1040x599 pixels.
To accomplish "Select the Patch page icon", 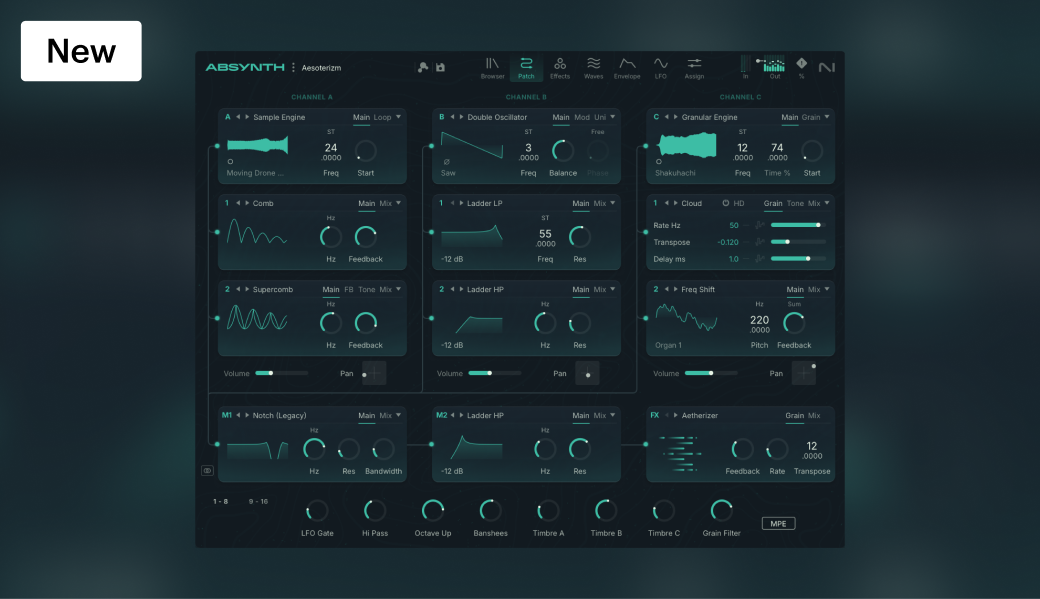I will [526, 63].
